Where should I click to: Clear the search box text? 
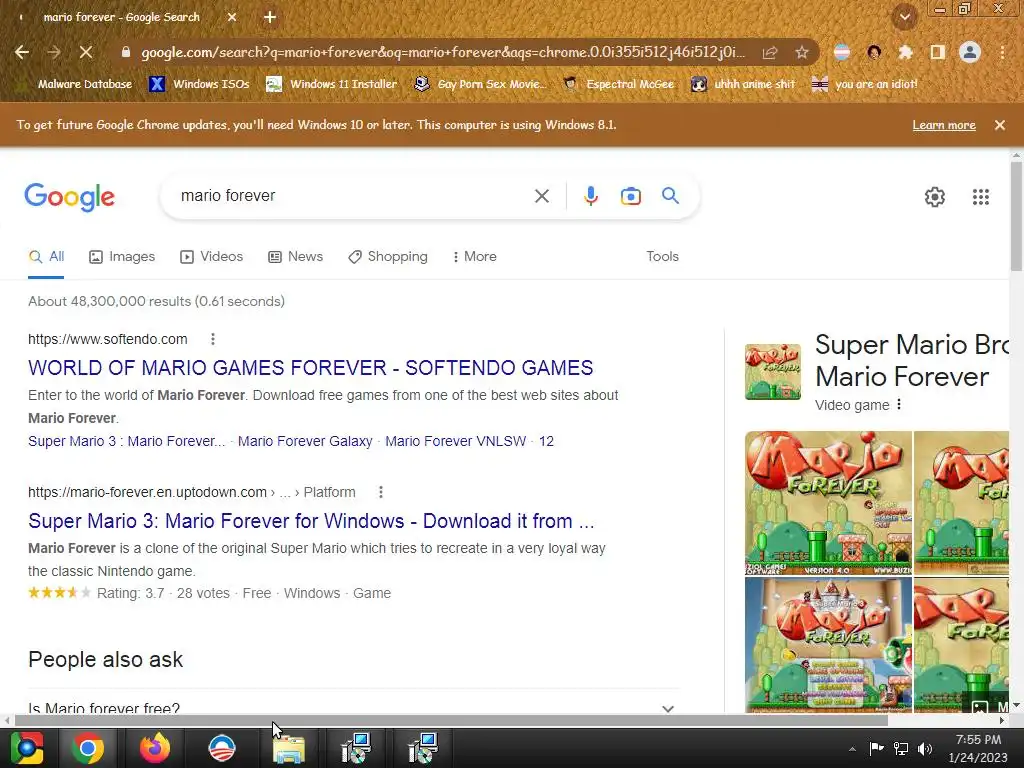[x=541, y=196]
